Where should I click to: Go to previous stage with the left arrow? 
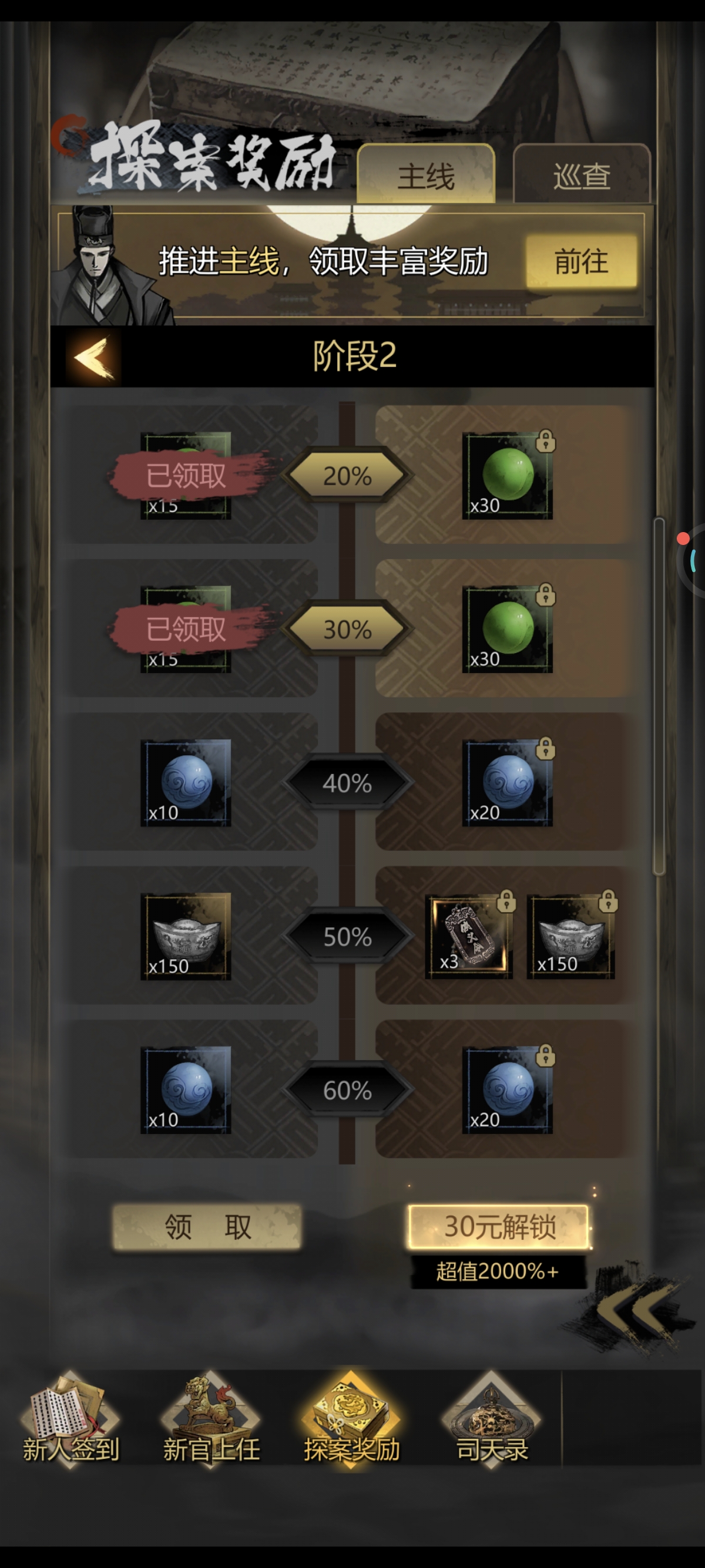click(x=93, y=357)
